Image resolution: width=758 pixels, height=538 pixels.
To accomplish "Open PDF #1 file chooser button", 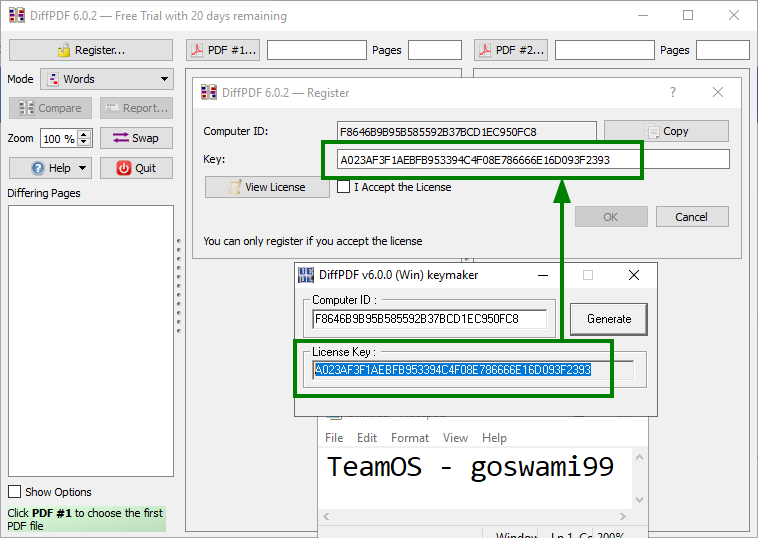I will click(x=223, y=50).
